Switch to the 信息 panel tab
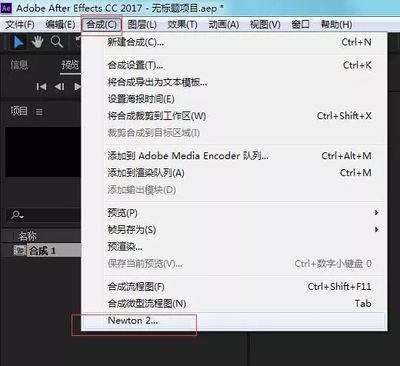 19,65
